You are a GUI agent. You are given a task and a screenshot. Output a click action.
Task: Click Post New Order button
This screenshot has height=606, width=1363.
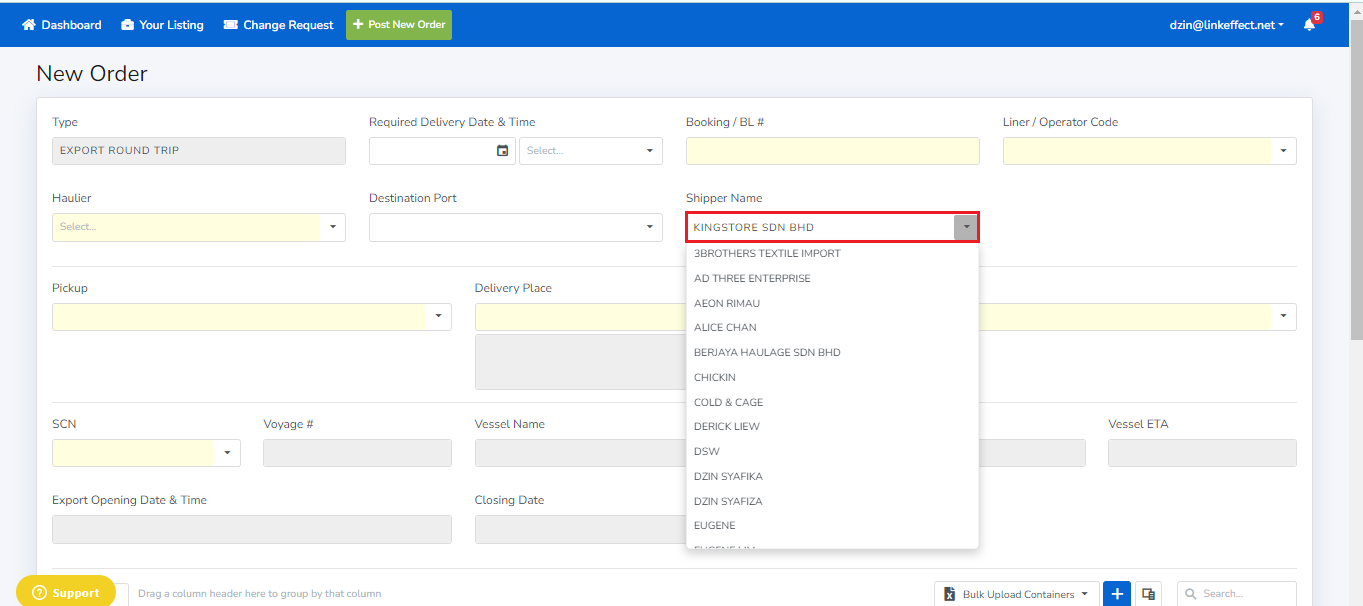point(399,25)
